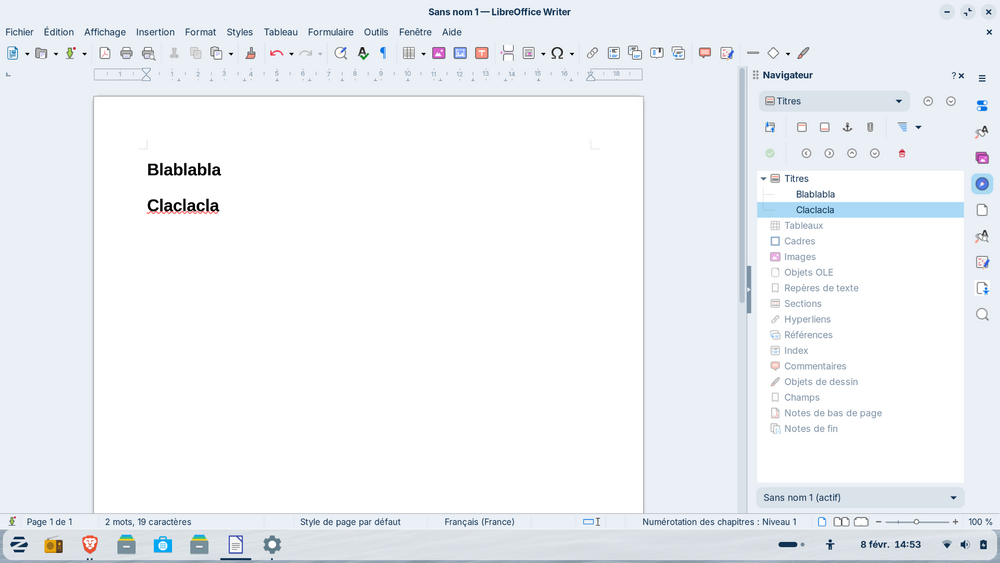Click the Insert Hyperlink chain icon

click(x=592, y=53)
